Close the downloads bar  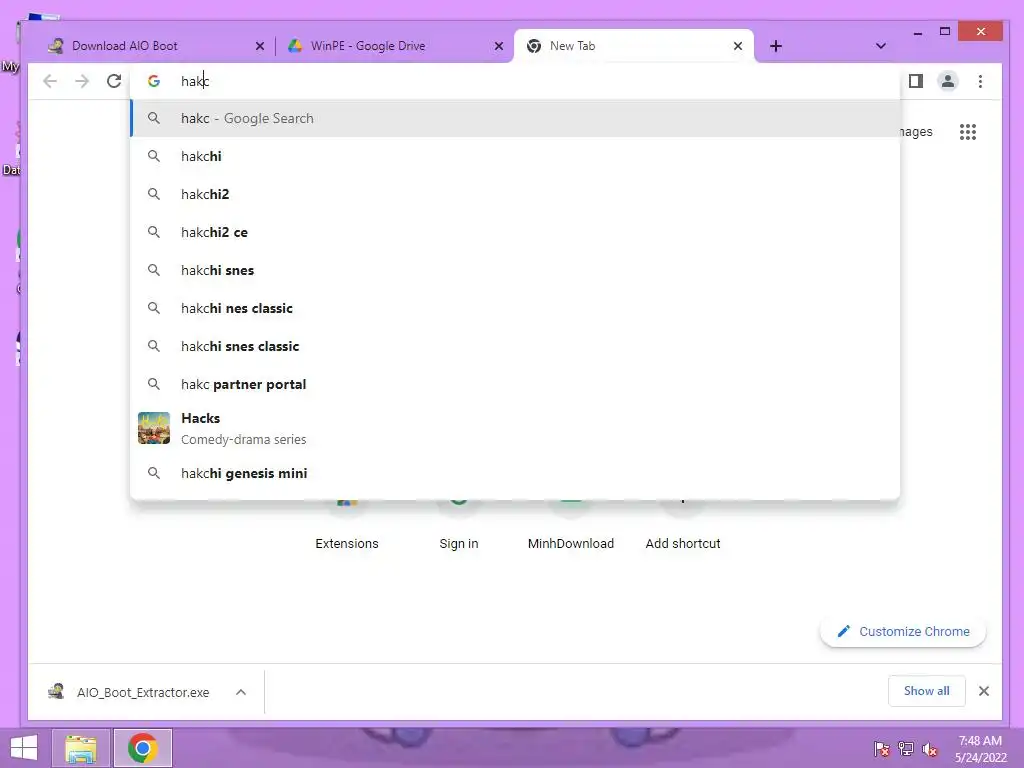tap(984, 691)
